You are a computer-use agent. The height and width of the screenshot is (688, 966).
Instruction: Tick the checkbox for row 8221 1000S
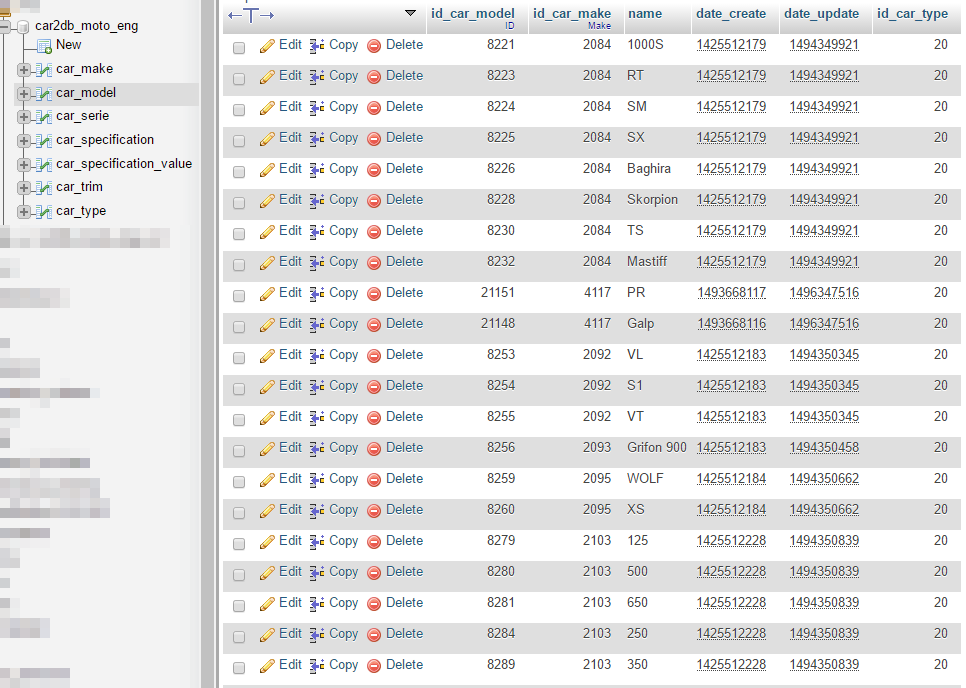(239, 48)
